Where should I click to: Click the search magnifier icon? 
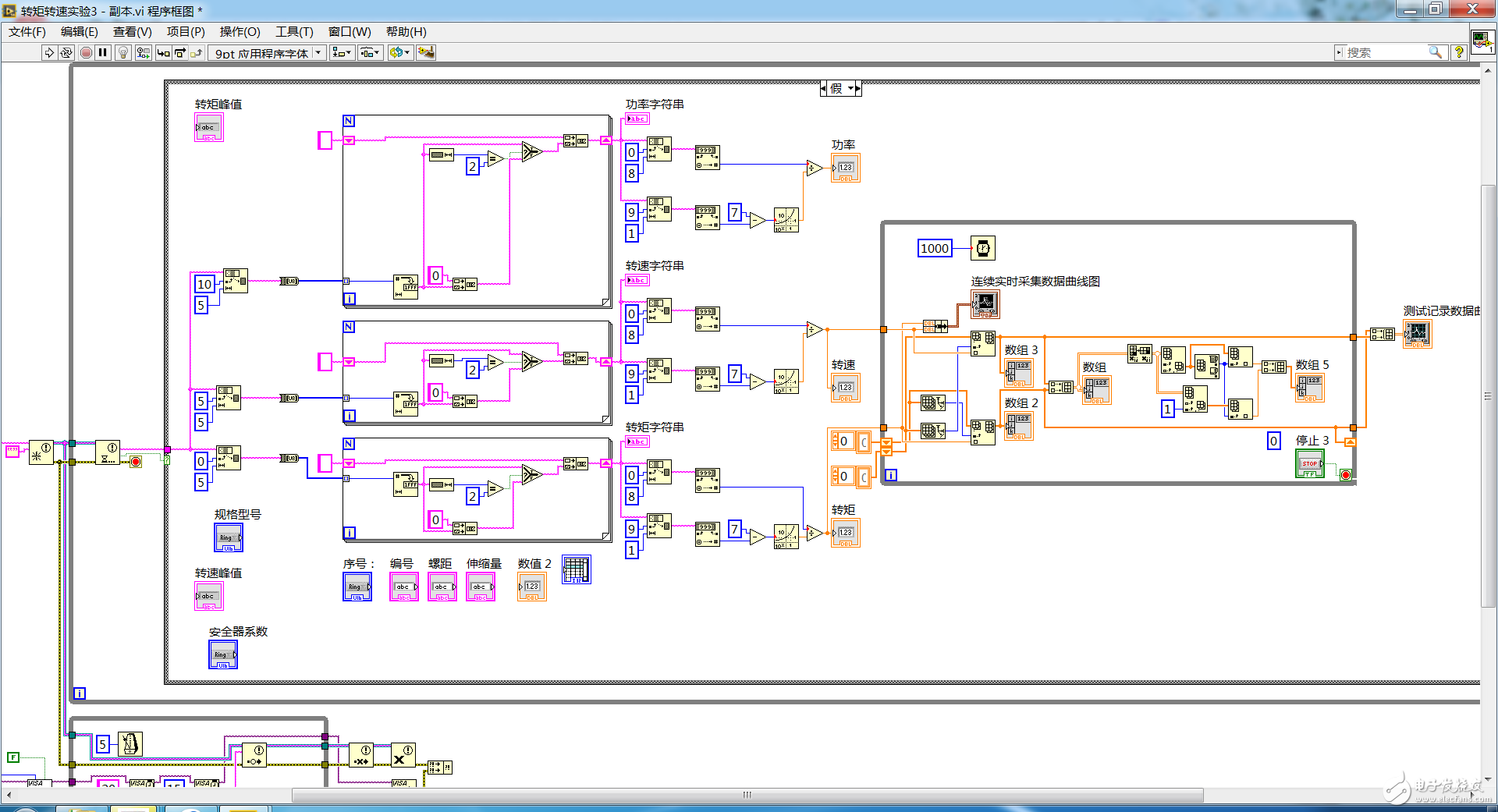coord(1435,52)
